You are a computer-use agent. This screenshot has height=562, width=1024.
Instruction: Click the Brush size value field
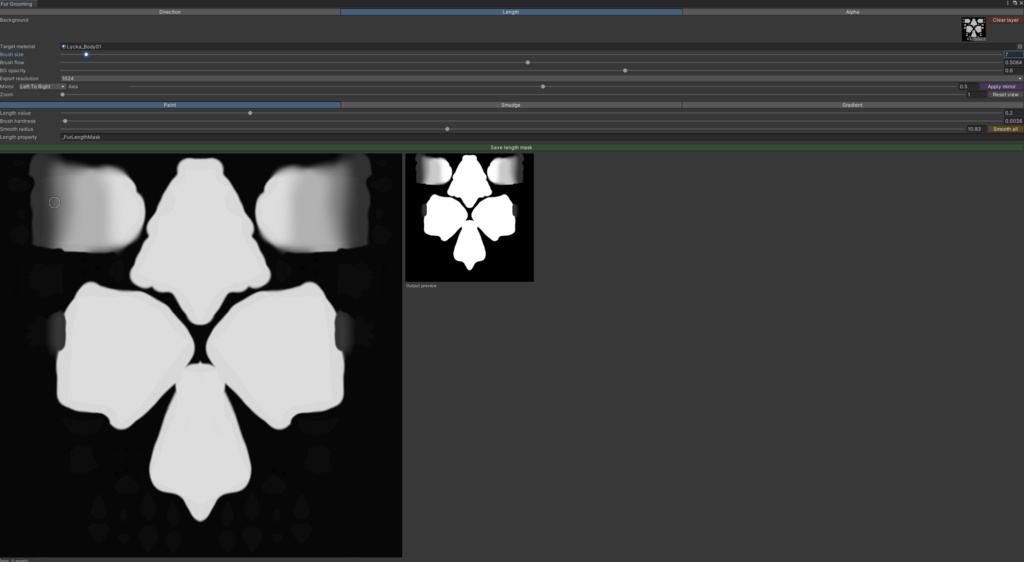(1013, 54)
